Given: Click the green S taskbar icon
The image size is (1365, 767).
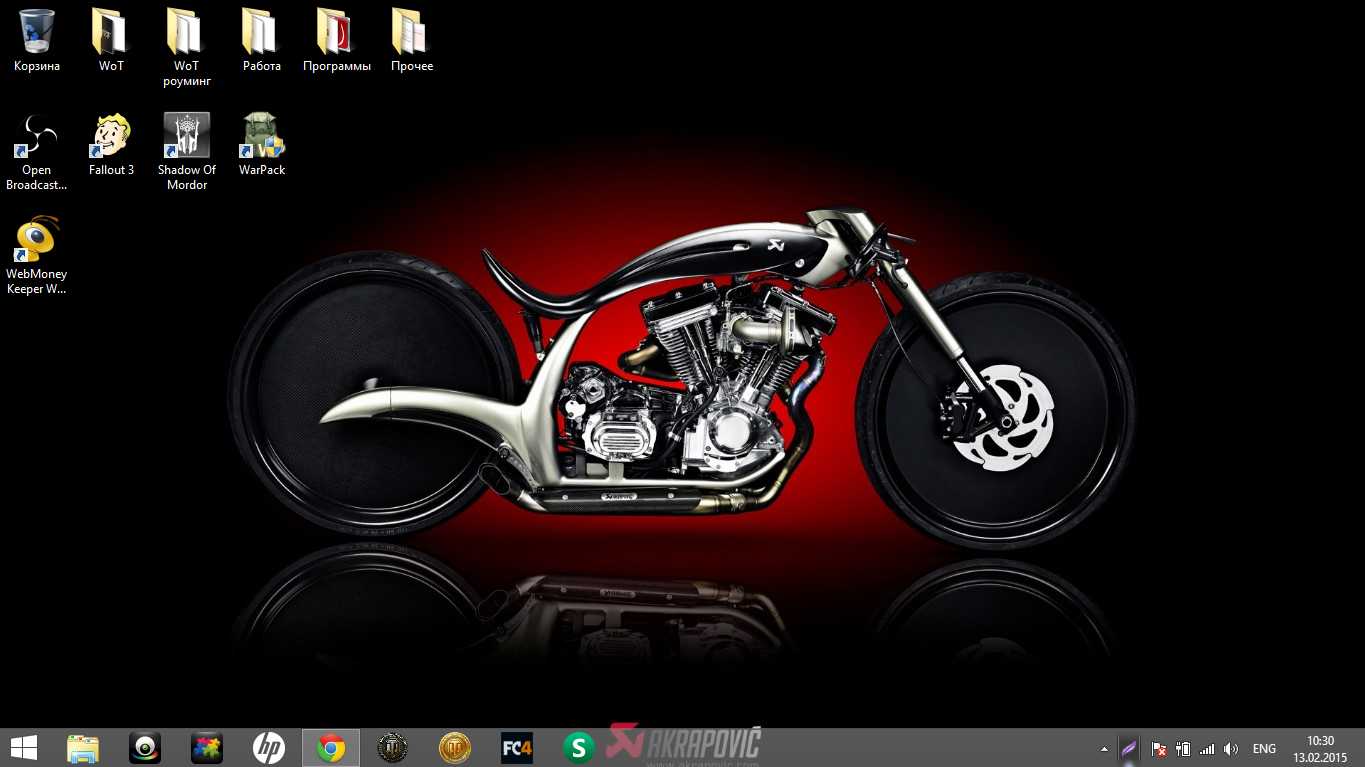Looking at the screenshot, I should (579, 748).
